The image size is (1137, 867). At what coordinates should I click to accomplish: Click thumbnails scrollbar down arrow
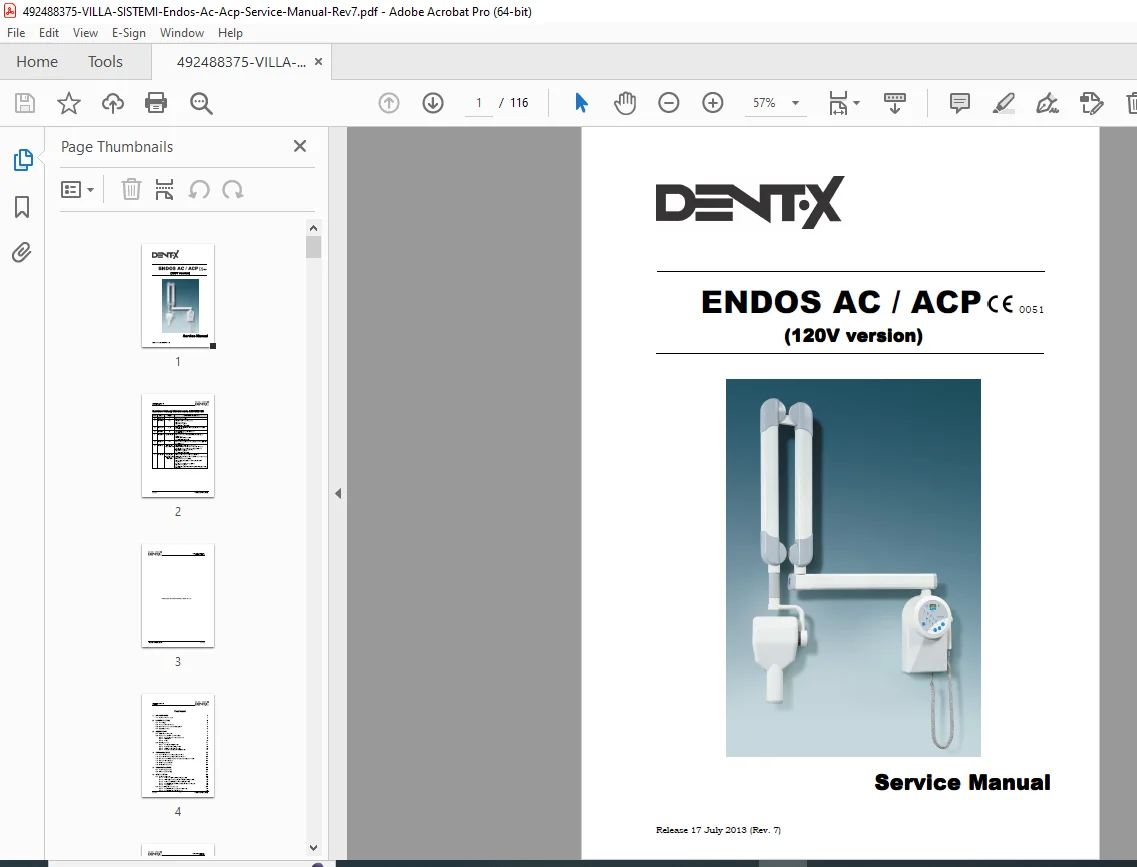pyautogui.click(x=313, y=847)
